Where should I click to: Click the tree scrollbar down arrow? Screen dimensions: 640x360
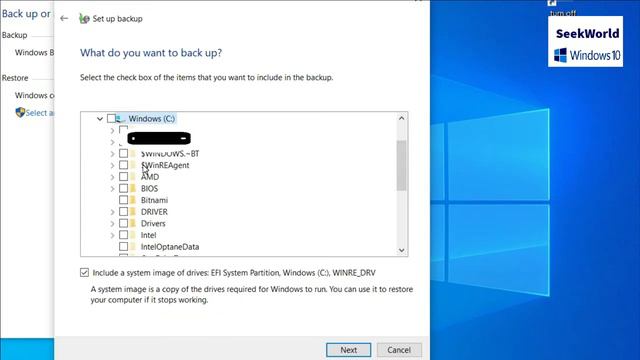tap(401, 250)
